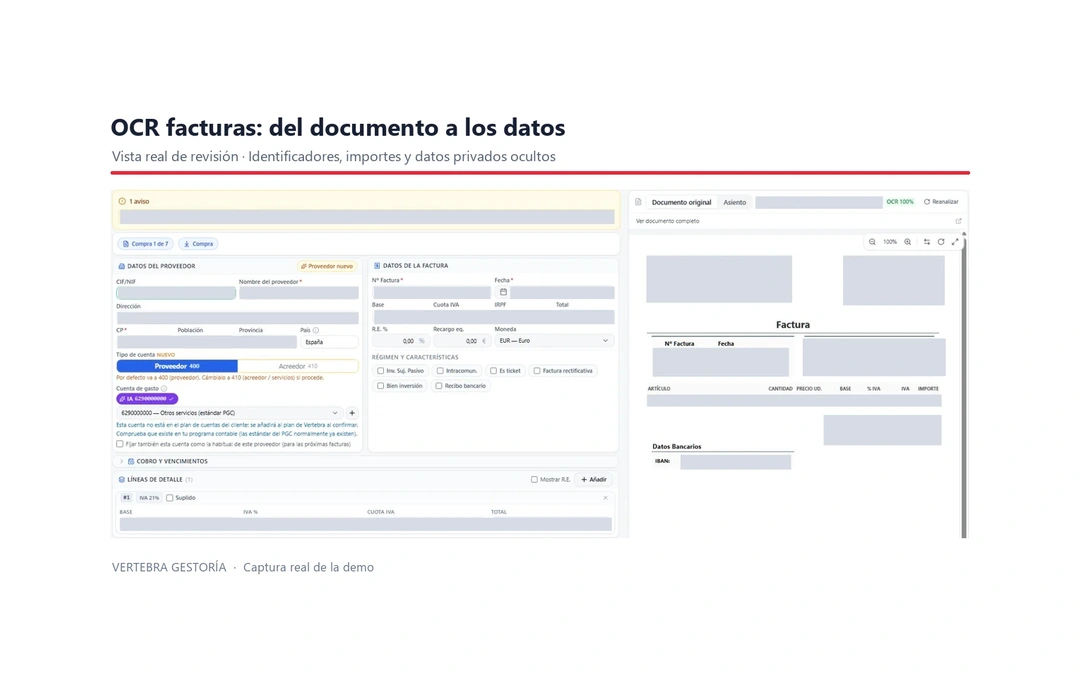Click the Proveedor nuevo badge
Viewport: 1080px width, 675px height.
point(327,266)
